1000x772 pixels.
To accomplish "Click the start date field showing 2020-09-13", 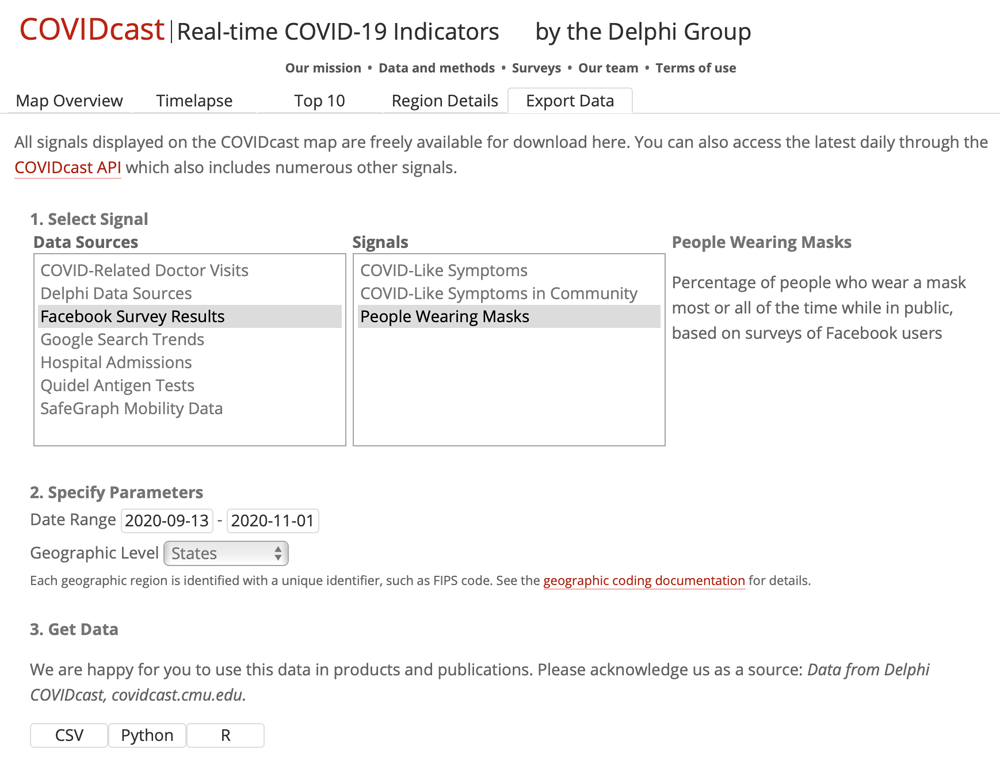I will pyautogui.click(x=166, y=520).
